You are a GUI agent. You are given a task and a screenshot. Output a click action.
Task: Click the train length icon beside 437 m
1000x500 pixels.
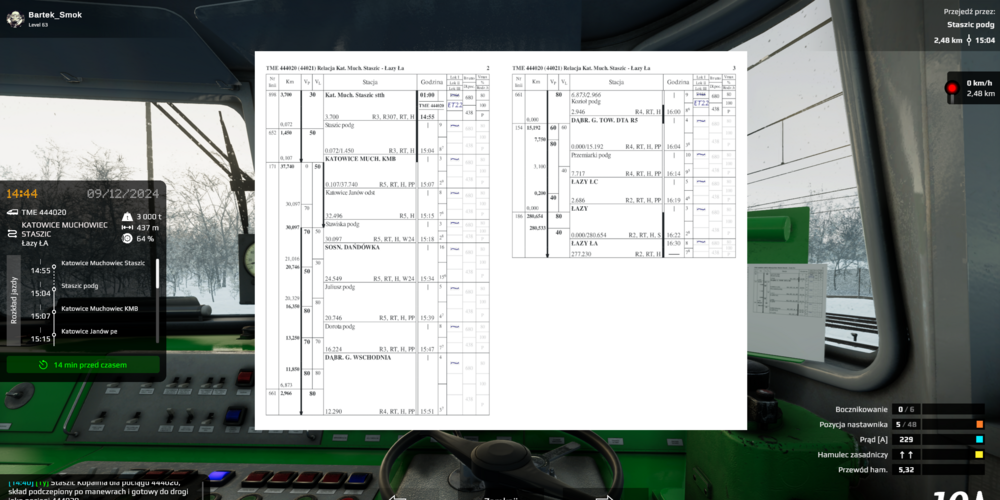tap(127, 227)
